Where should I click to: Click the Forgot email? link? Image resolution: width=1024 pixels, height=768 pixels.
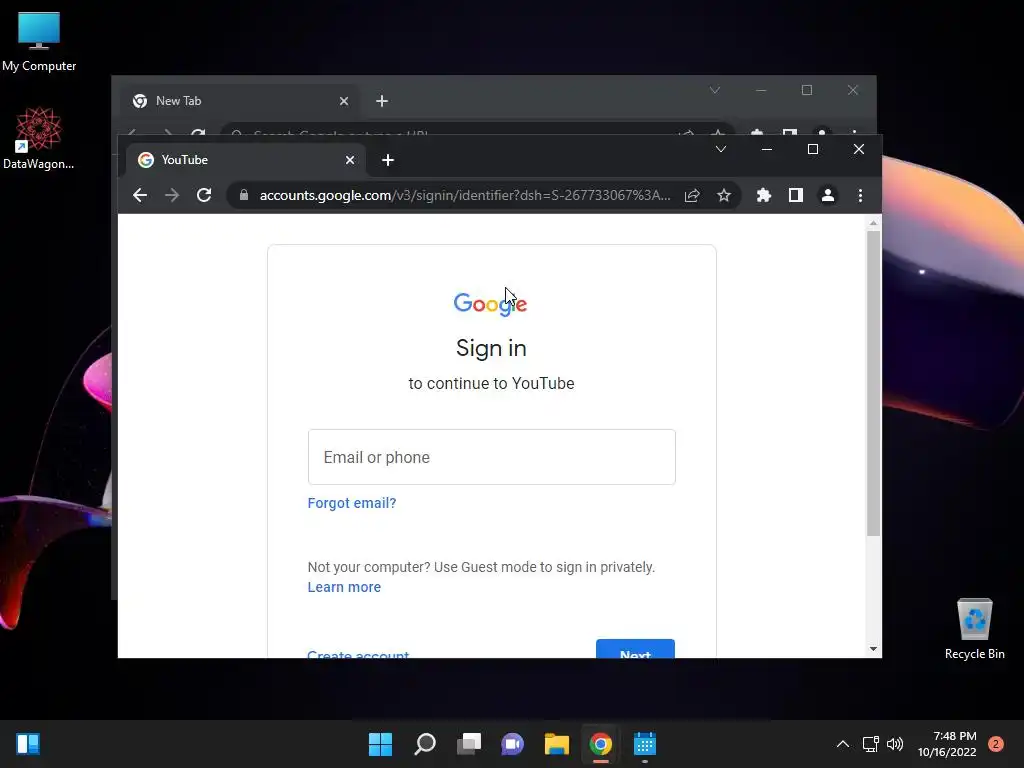click(352, 503)
